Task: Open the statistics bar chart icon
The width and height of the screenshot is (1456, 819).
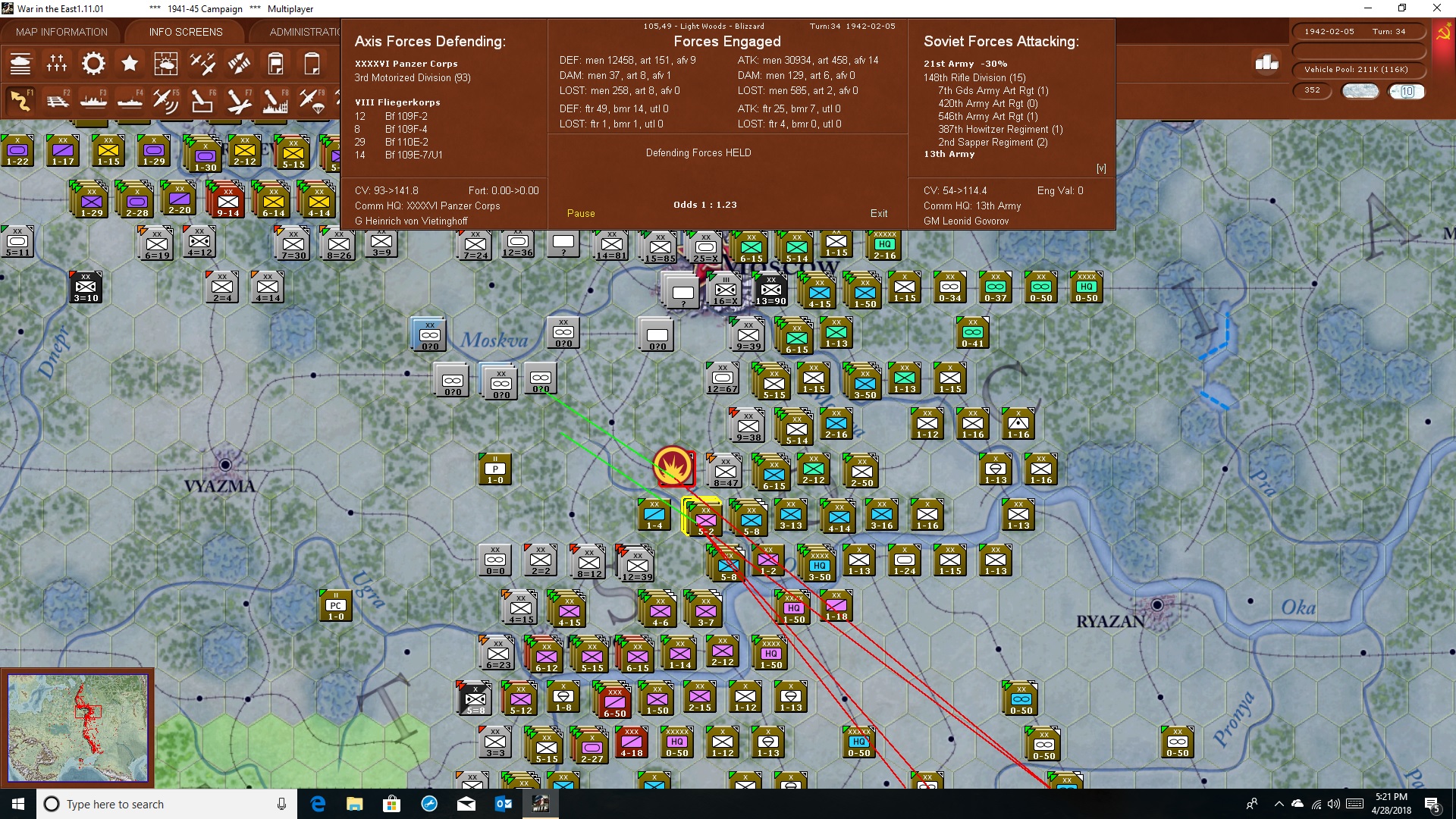Action: [1266, 63]
